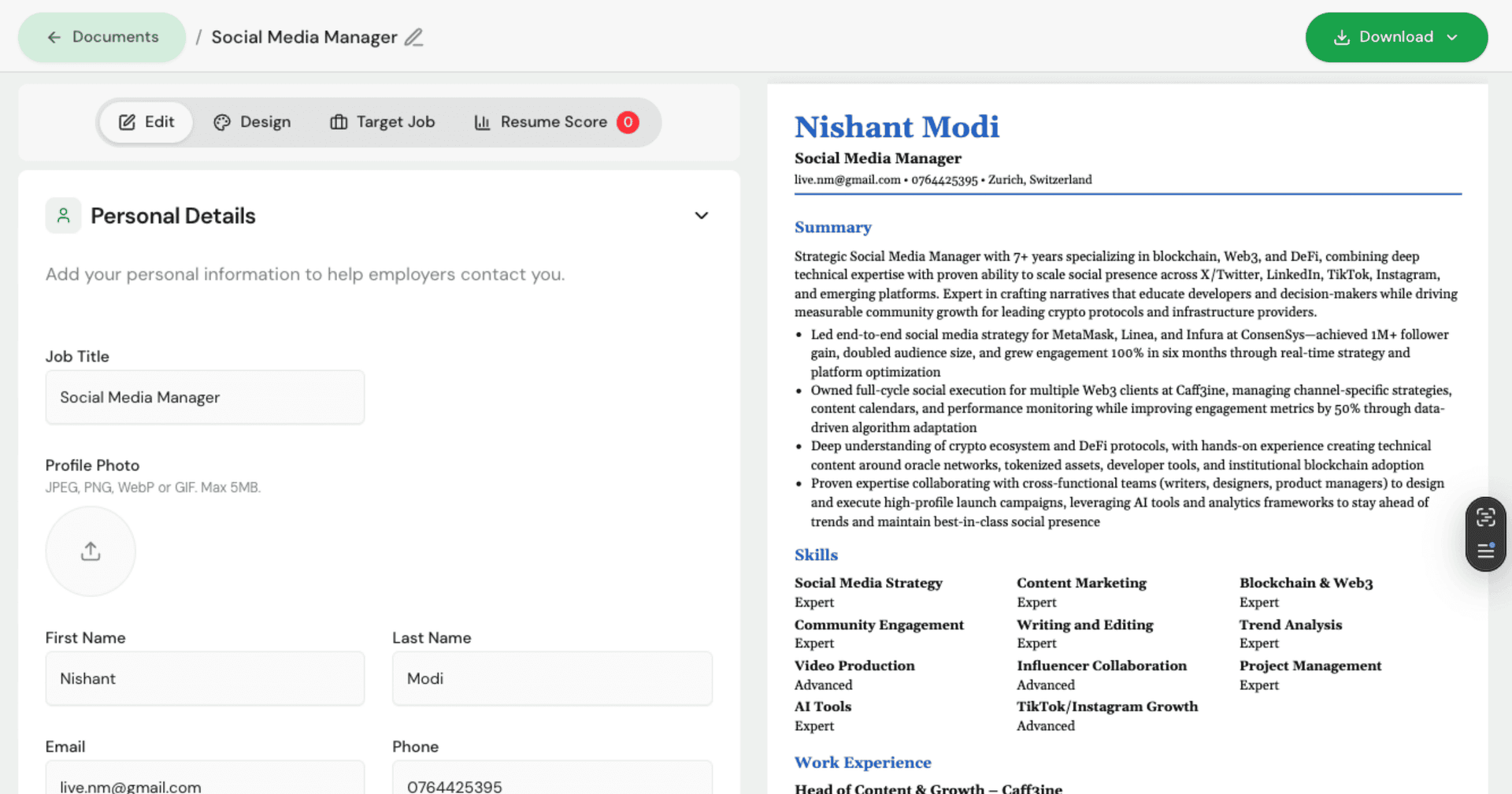This screenshot has width=1512, height=794.
Task: Click the Personal Details person icon
Action: tap(63, 215)
